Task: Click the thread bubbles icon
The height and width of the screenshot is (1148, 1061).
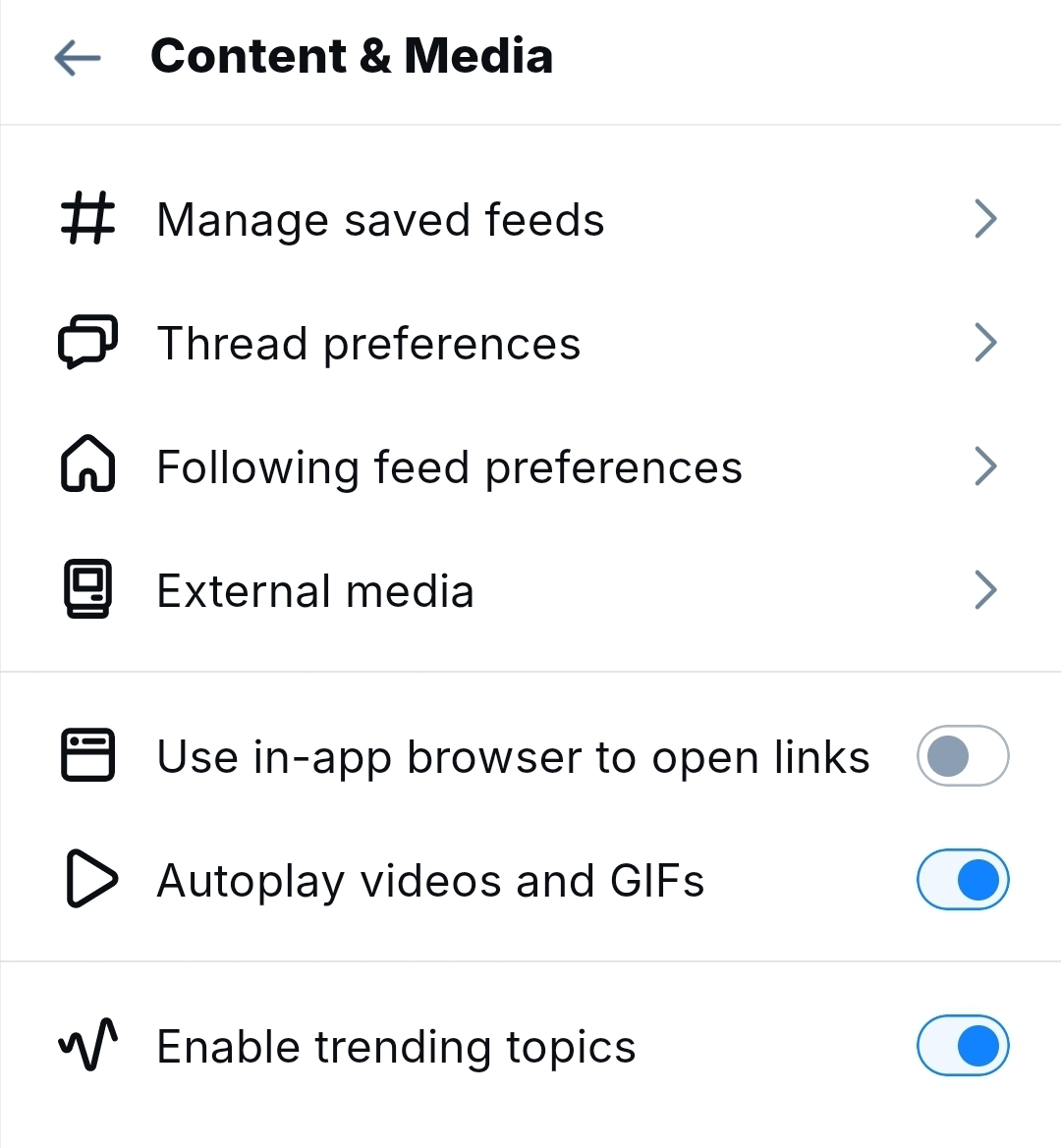Action: pos(87,342)
